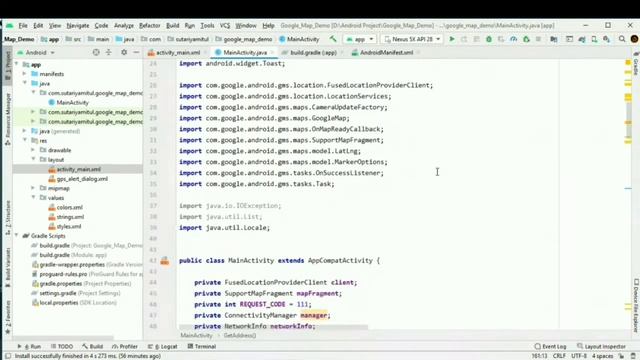The image size is (640, 360).
Task: Open Project panel settings gear
Action: coord(124,52)
